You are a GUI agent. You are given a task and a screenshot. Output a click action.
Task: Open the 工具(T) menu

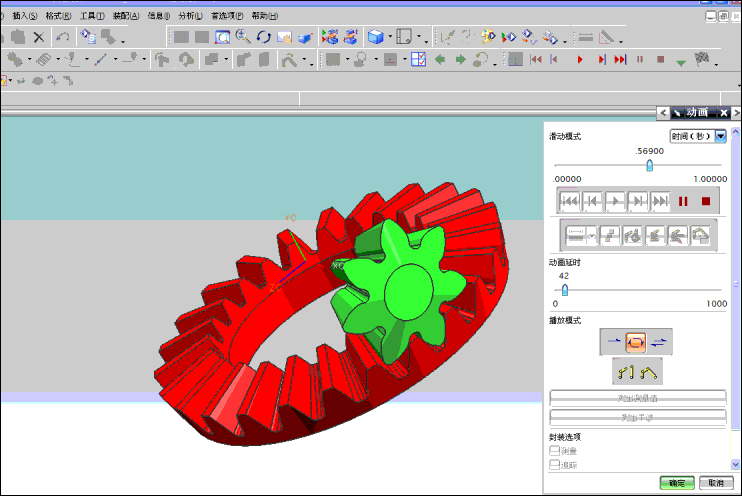click(92, 16)
